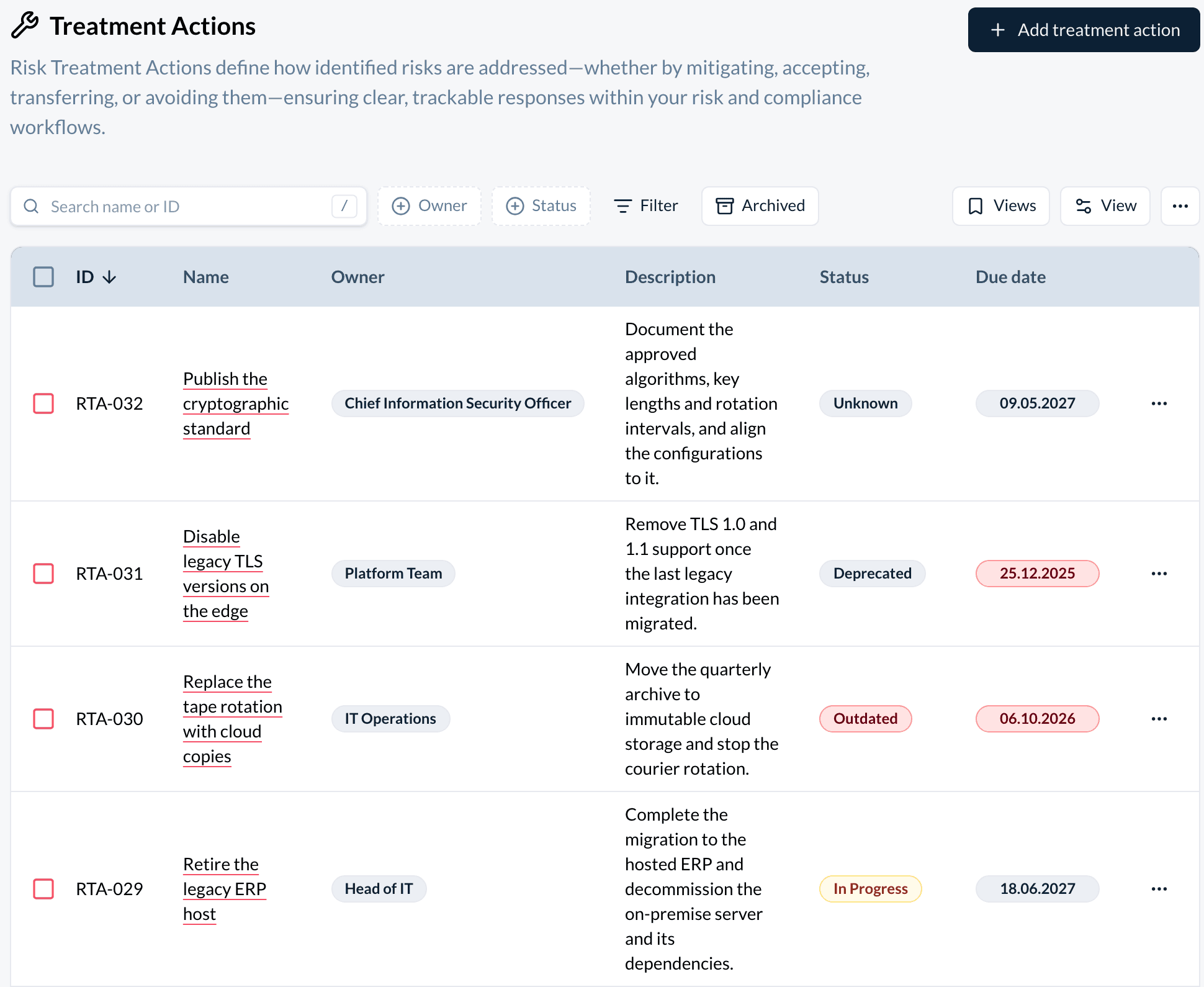
Task: Click the Status column header
Action: point(844,277)
